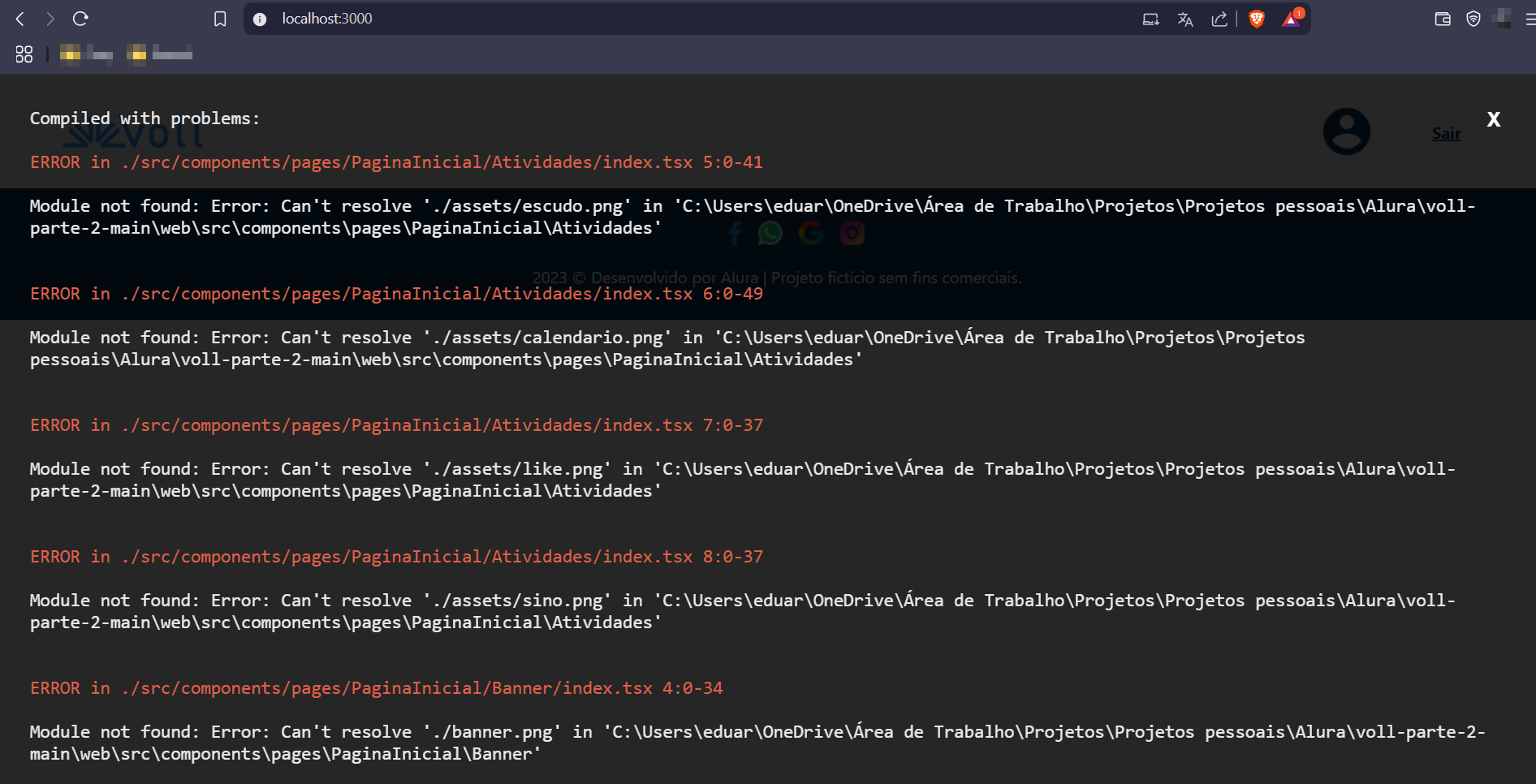This screenshot has width=1536, height=784.
Task: Open the first bookmarks folder
Action: pyautogui.click(x=86, y=54)
